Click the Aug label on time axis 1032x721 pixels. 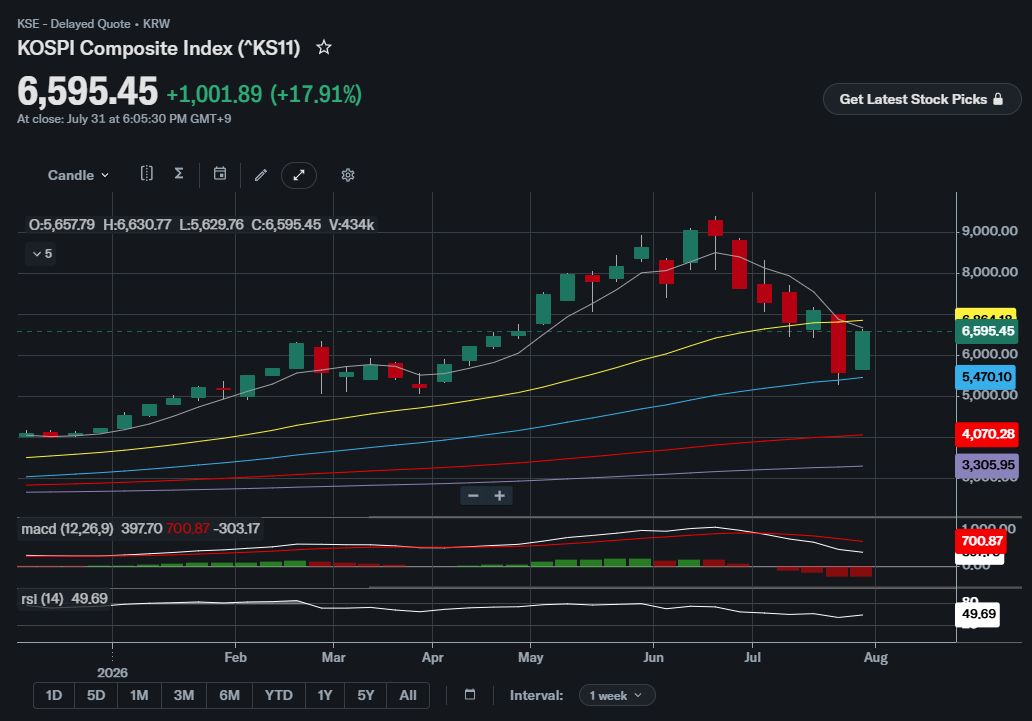(x=876, y=657)
